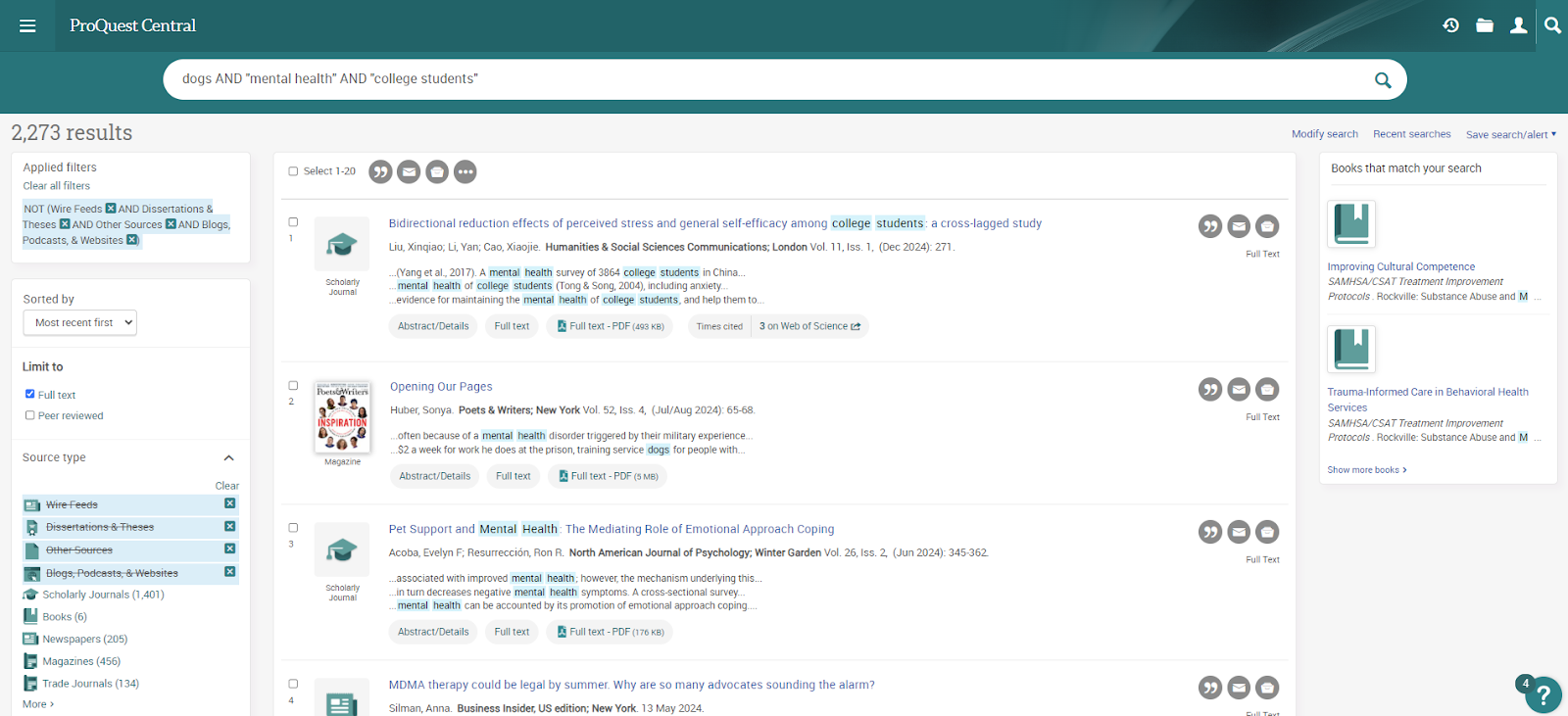
Task: Cite selected items using toolbar quote icon
Action: pos(380,172)
